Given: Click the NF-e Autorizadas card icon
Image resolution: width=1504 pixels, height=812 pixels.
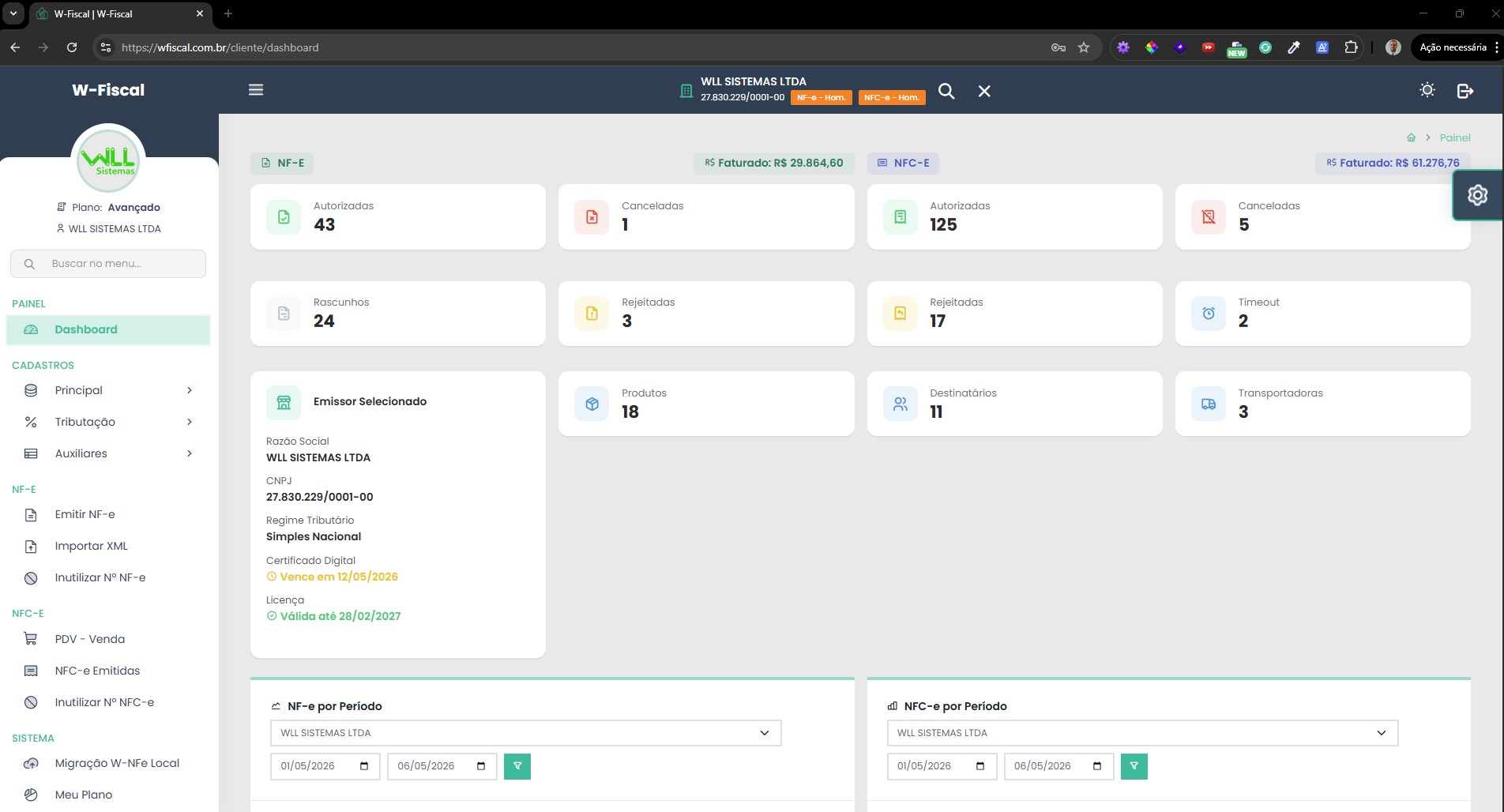Looking at the screenshot, I should [284, 217].
